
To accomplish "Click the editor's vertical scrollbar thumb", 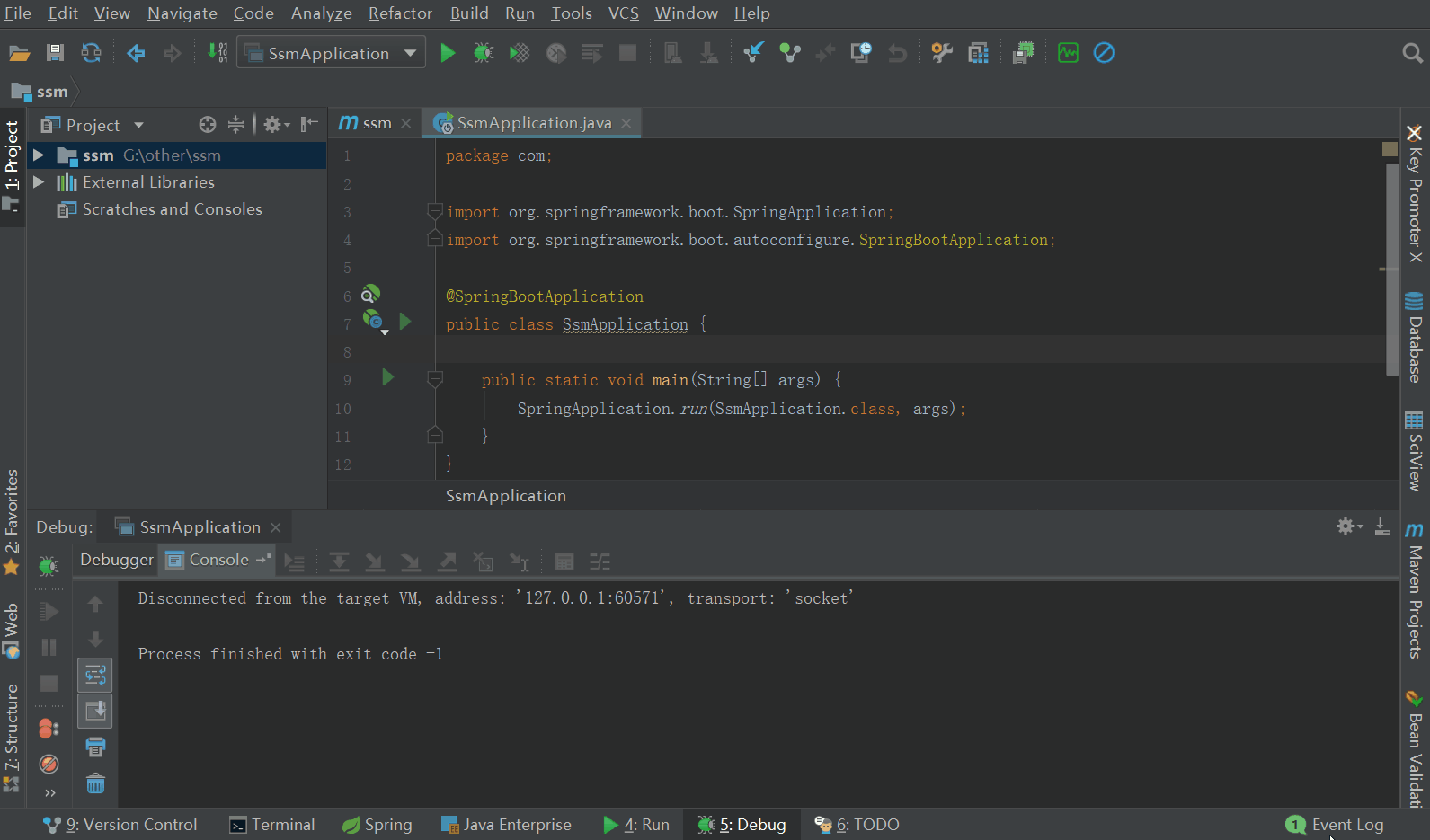I will point(1391,270).
